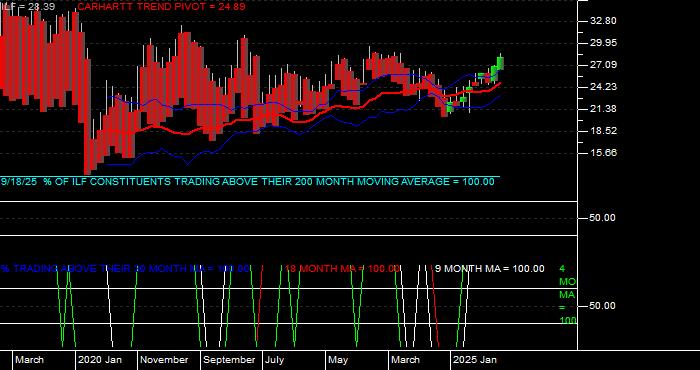700x370 pixels.
Task: Click the May date marker
Action: click(338, 360)
